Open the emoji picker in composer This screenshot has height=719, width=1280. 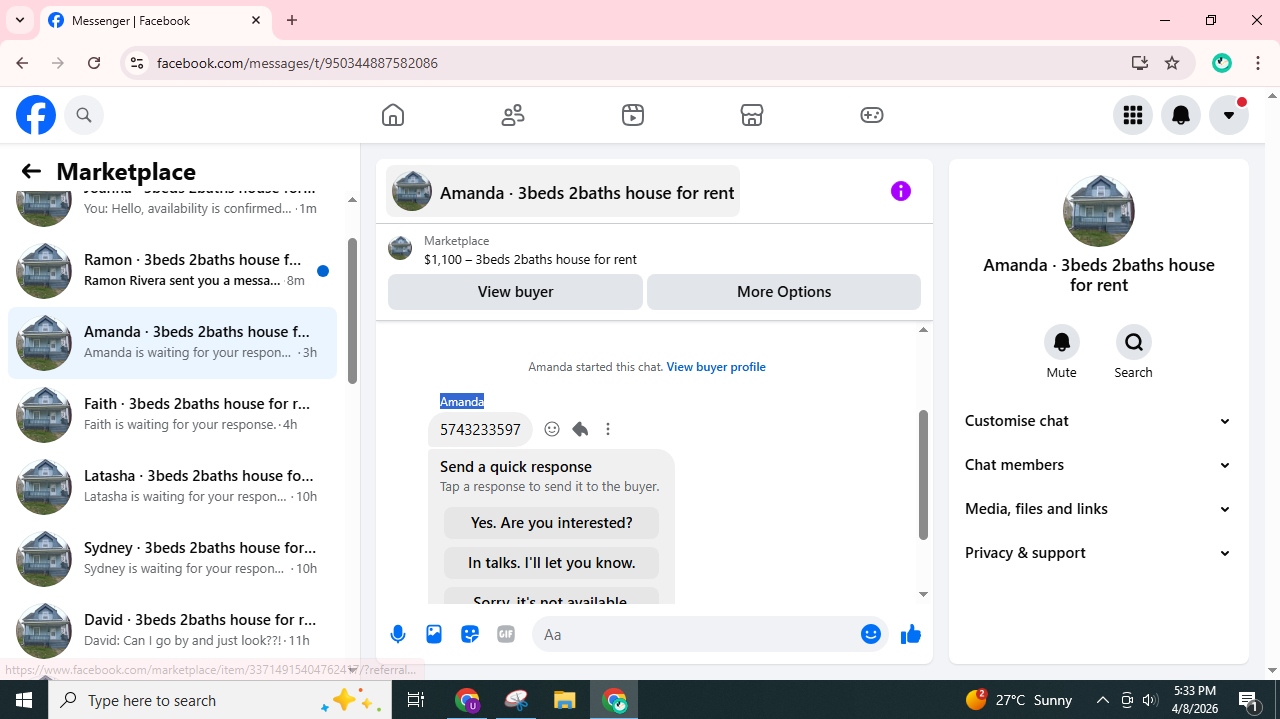click(871, 634)
